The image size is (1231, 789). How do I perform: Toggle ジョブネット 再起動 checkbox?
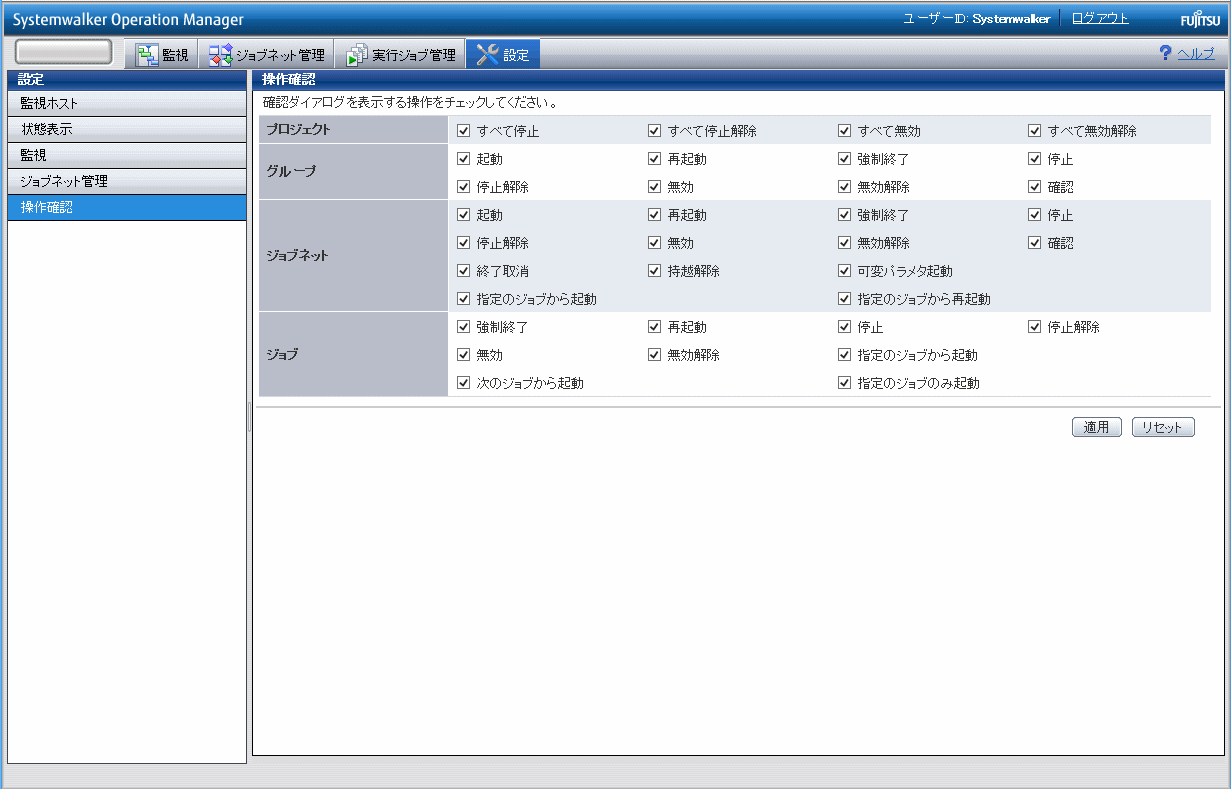pyautogui.click(x=654, y=214)
